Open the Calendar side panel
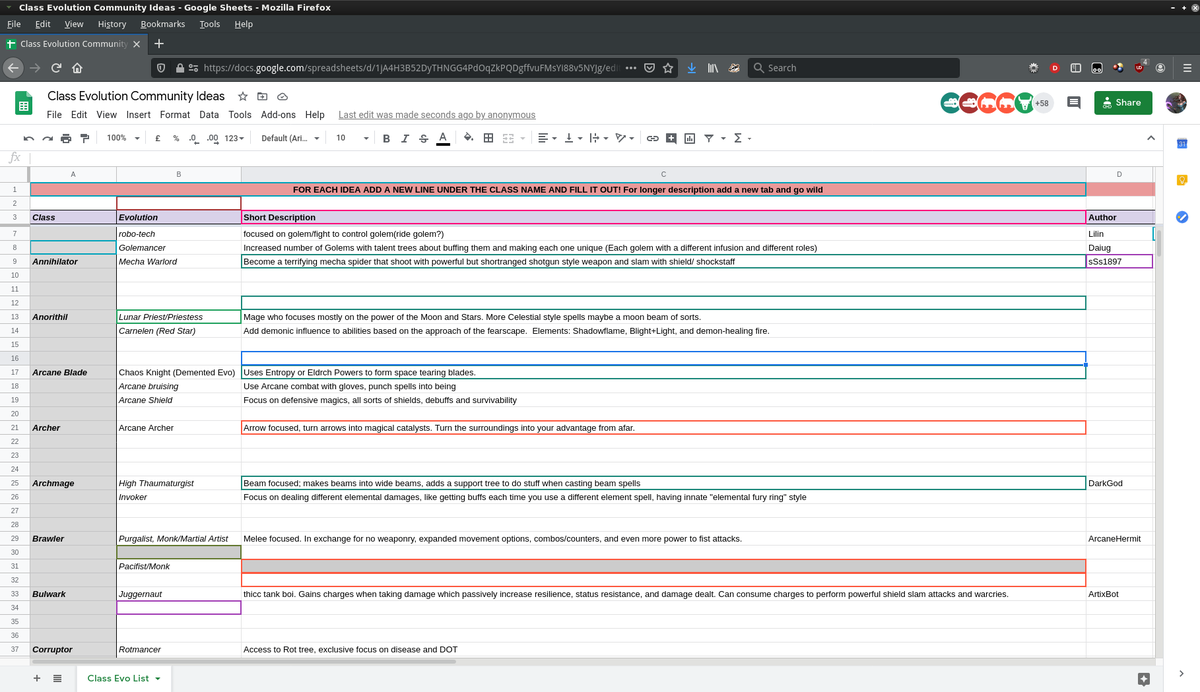This screenshot has height=692, width=1200. tap(1181, 144)
